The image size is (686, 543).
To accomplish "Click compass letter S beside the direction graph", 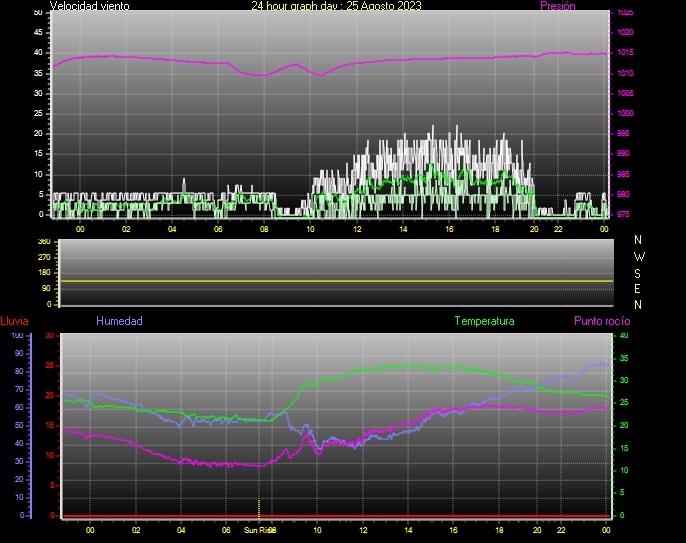I will 637,273.
